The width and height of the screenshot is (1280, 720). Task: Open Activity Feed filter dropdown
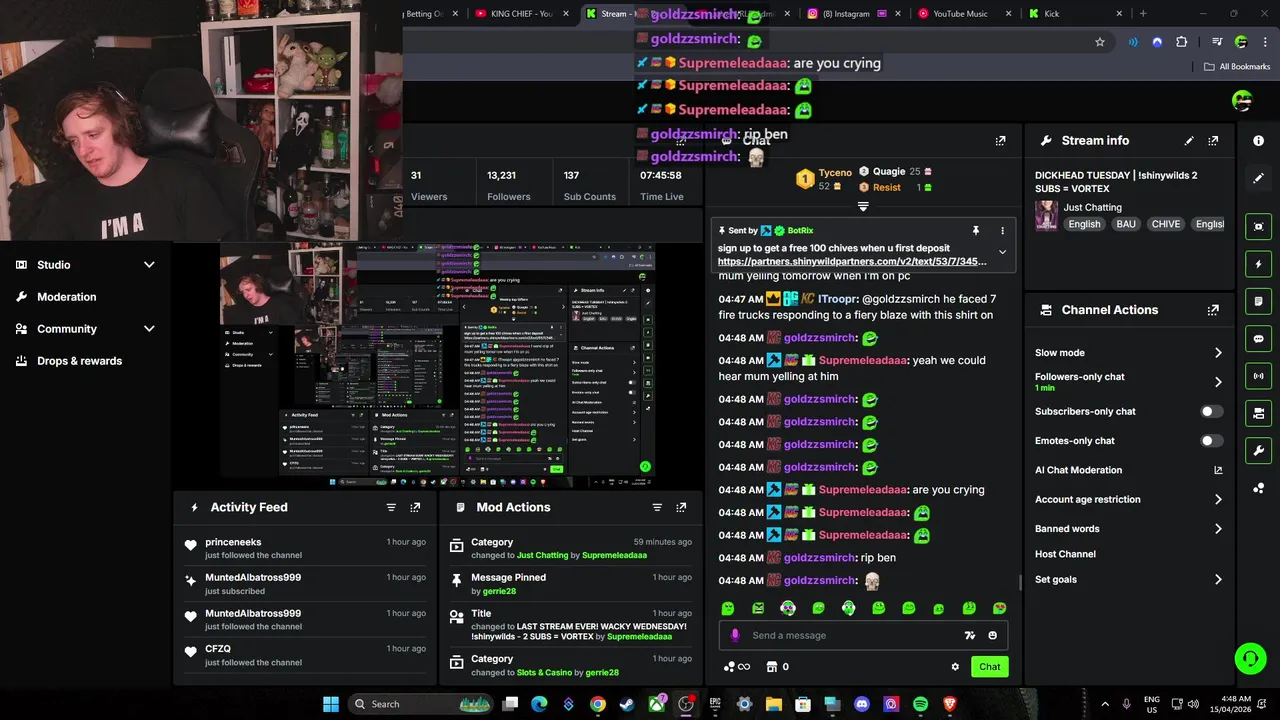point(391,507)
